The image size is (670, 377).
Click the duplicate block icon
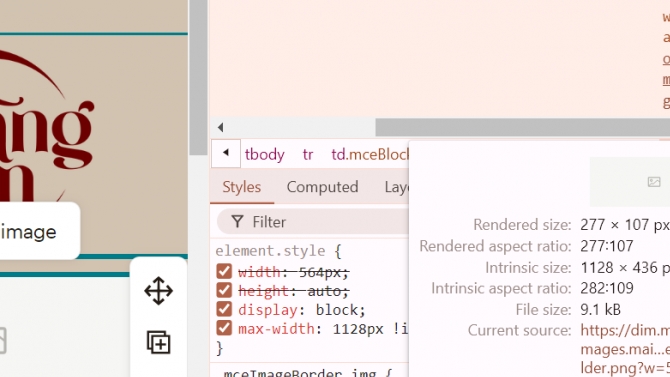pos(159,342)
